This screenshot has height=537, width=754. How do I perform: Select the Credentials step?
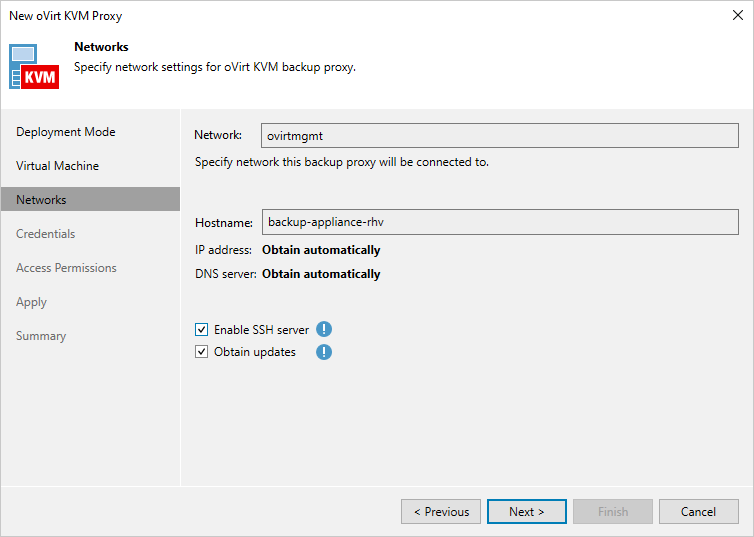46,234
